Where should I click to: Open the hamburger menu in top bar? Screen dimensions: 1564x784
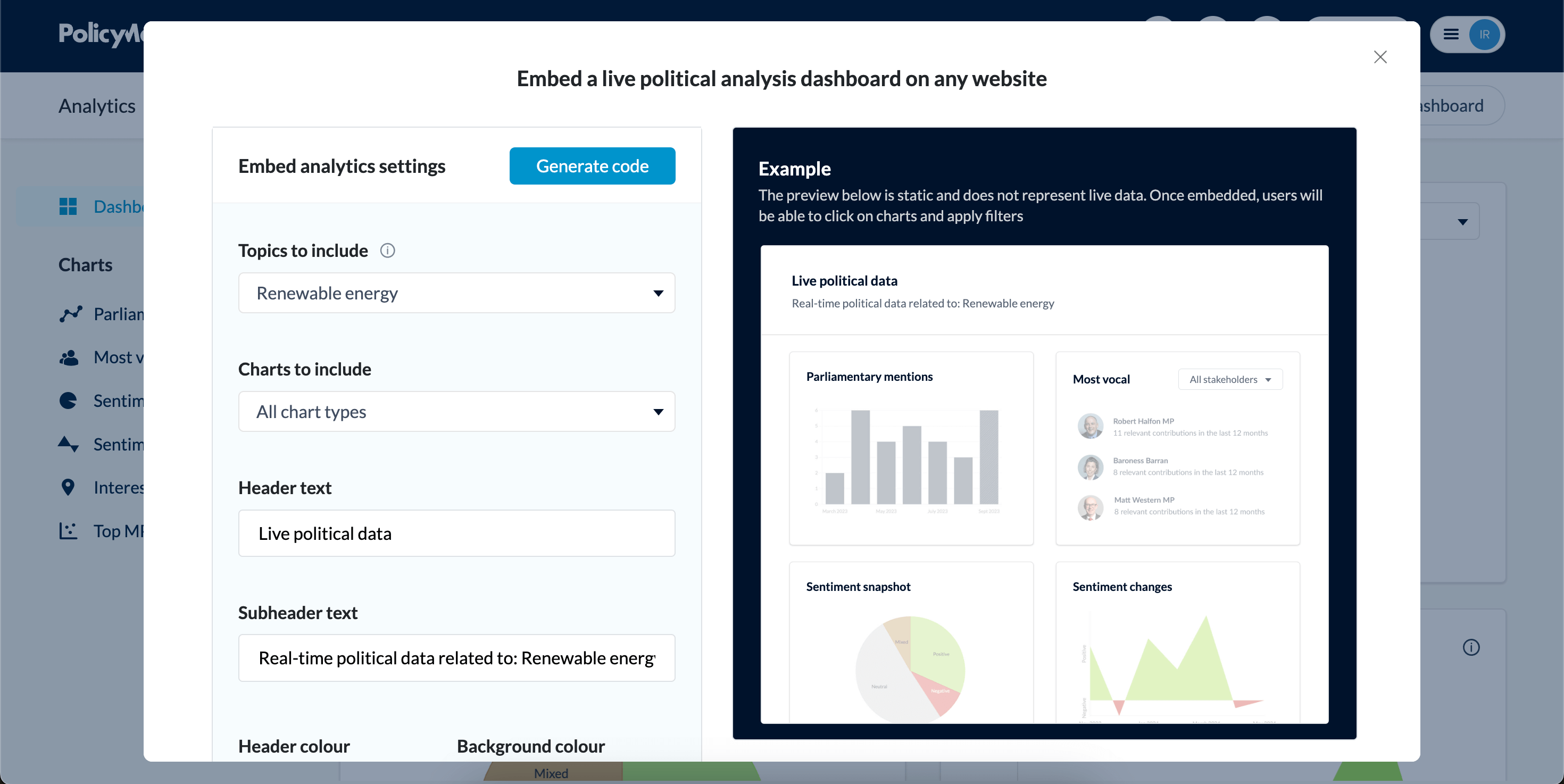pyautogui.click(x=1451, y=35)
